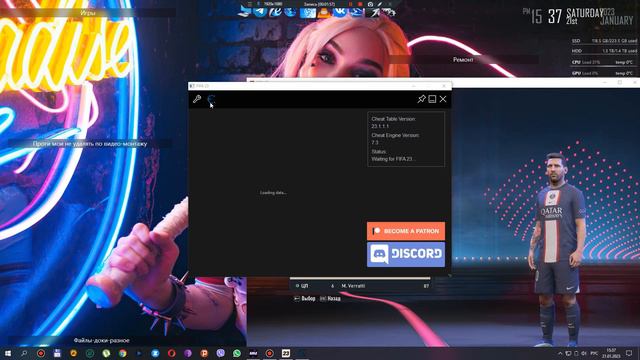Open VK from the top dock
Screen dimensions: 640x360
tap(340, 12)
